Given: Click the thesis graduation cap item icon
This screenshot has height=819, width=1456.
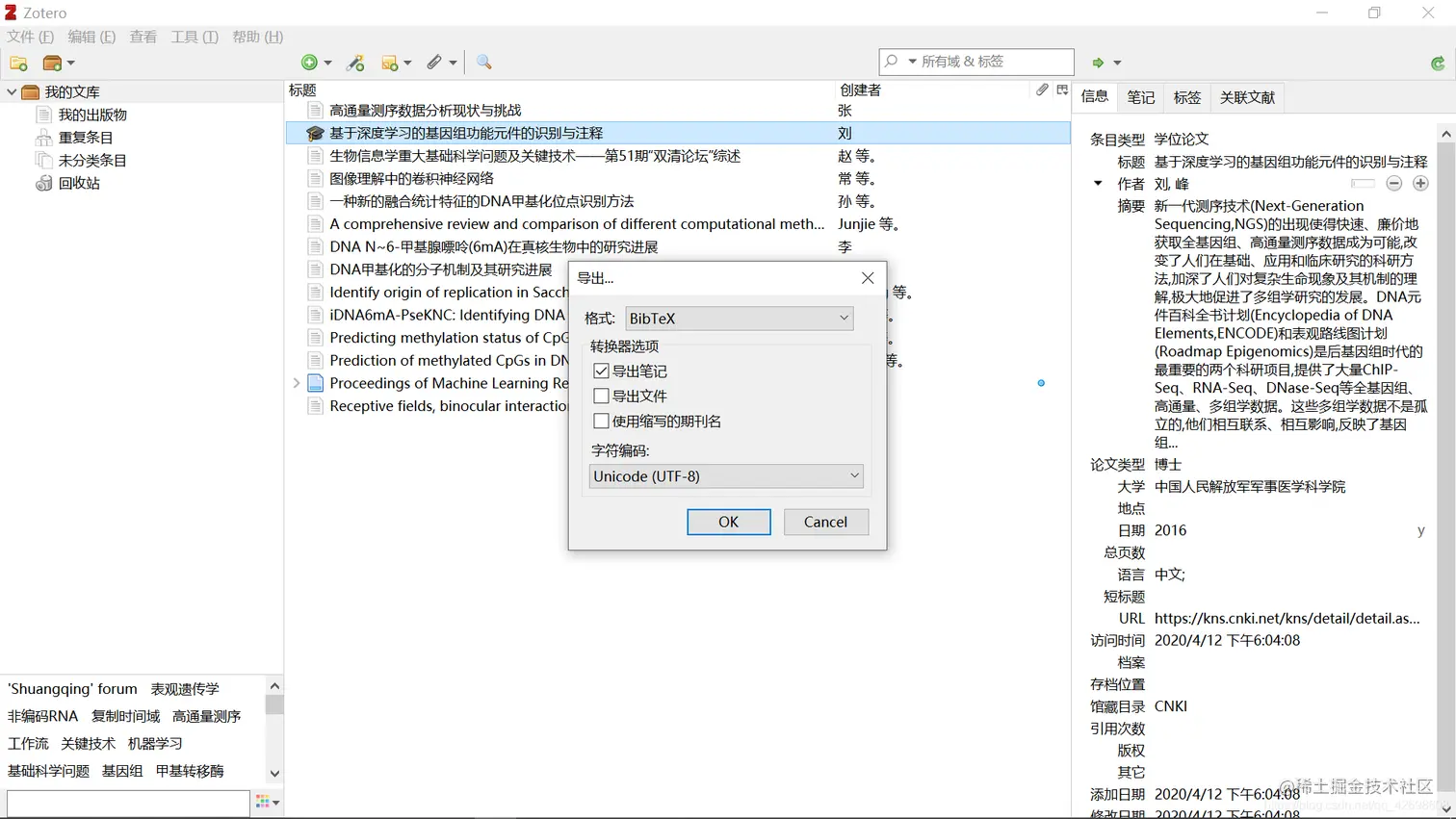Looking at the screenshot, I should tap(315, 133).
